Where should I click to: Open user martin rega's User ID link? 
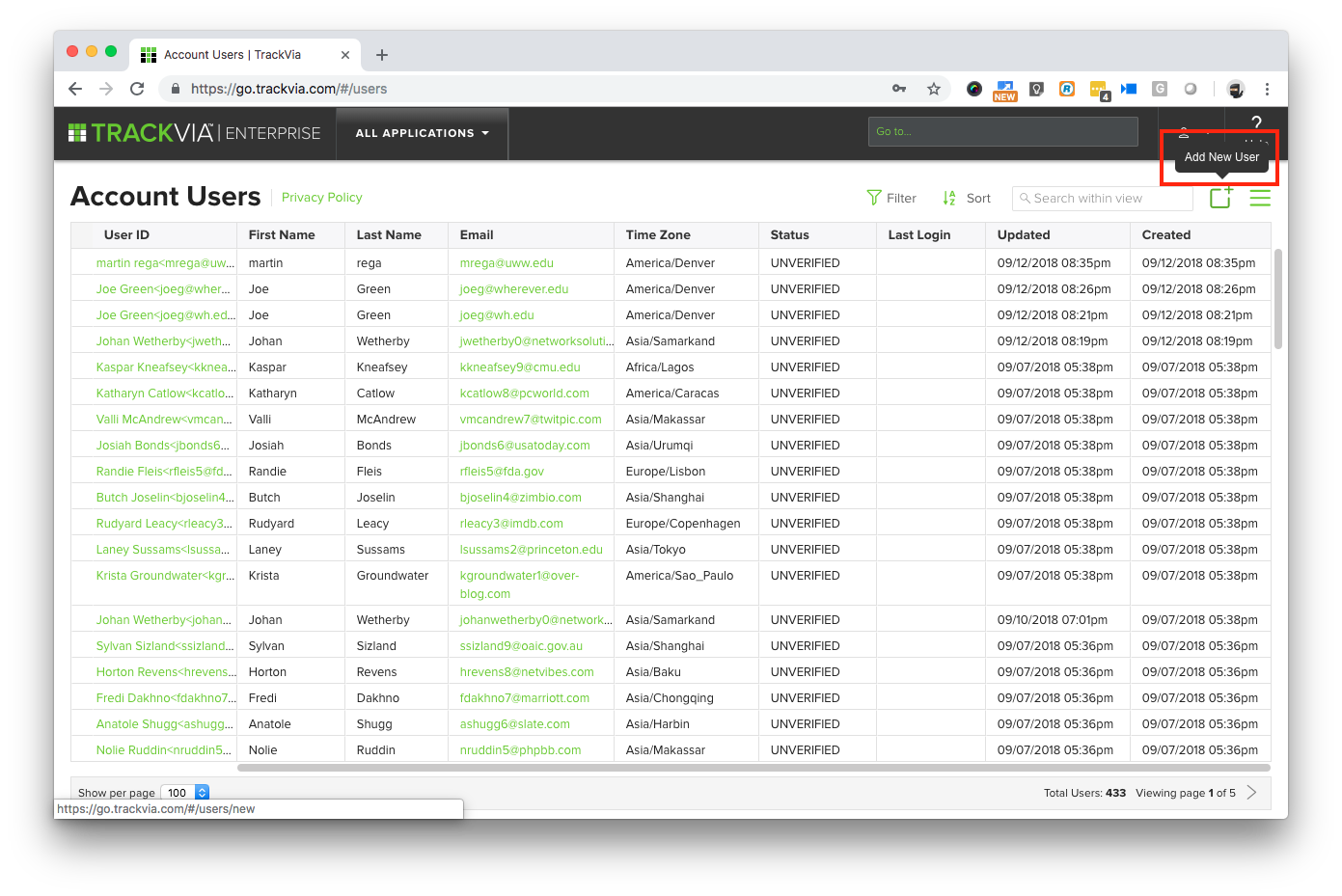pyautogui.click(x=165, y=262)
